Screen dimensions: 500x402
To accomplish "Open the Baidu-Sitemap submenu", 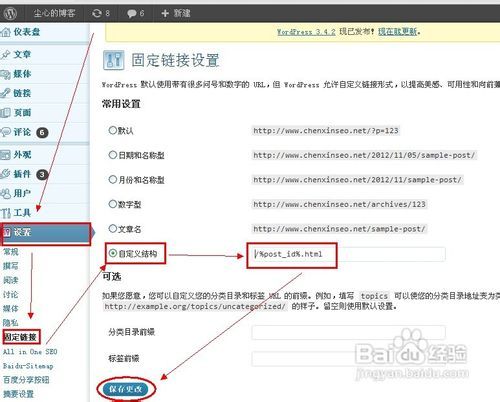I will 28,366.
